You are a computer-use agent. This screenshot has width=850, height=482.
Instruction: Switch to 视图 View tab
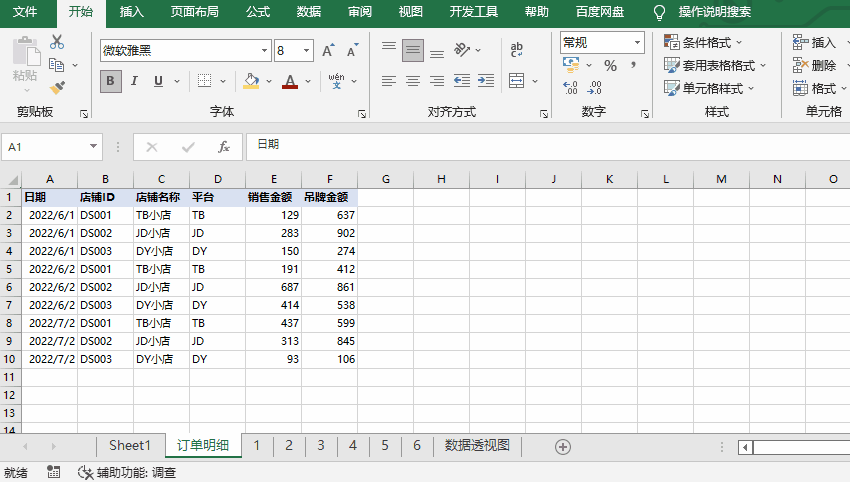[x=410, y=12]
